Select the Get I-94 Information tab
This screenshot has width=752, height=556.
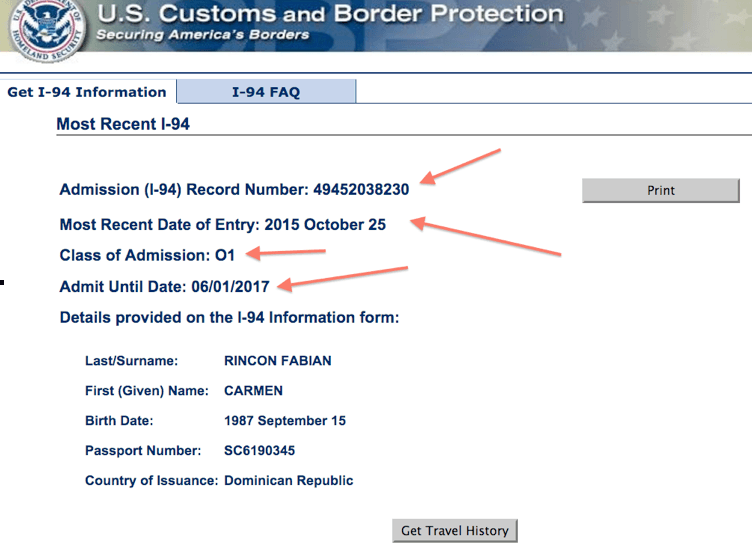click(x=87, y=92)
